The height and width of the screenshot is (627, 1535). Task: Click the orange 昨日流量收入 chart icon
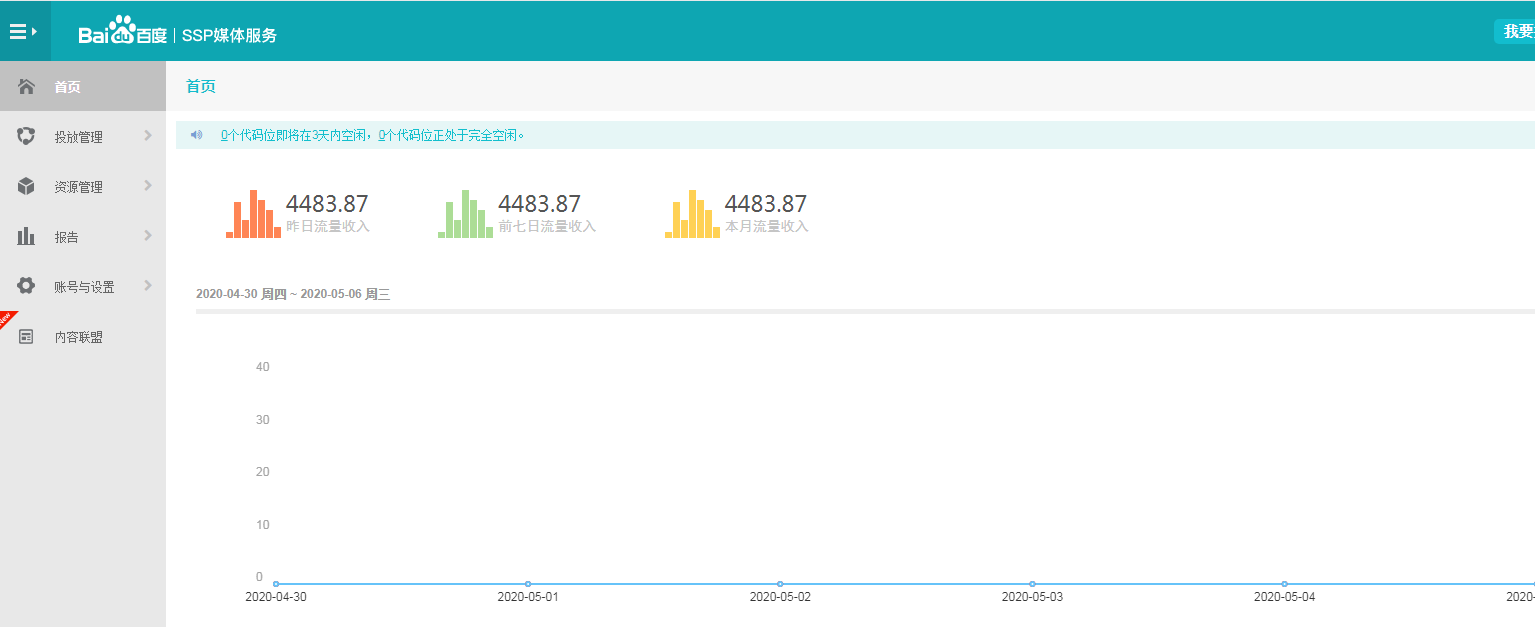pyautogui.click(x=254, y=214)
